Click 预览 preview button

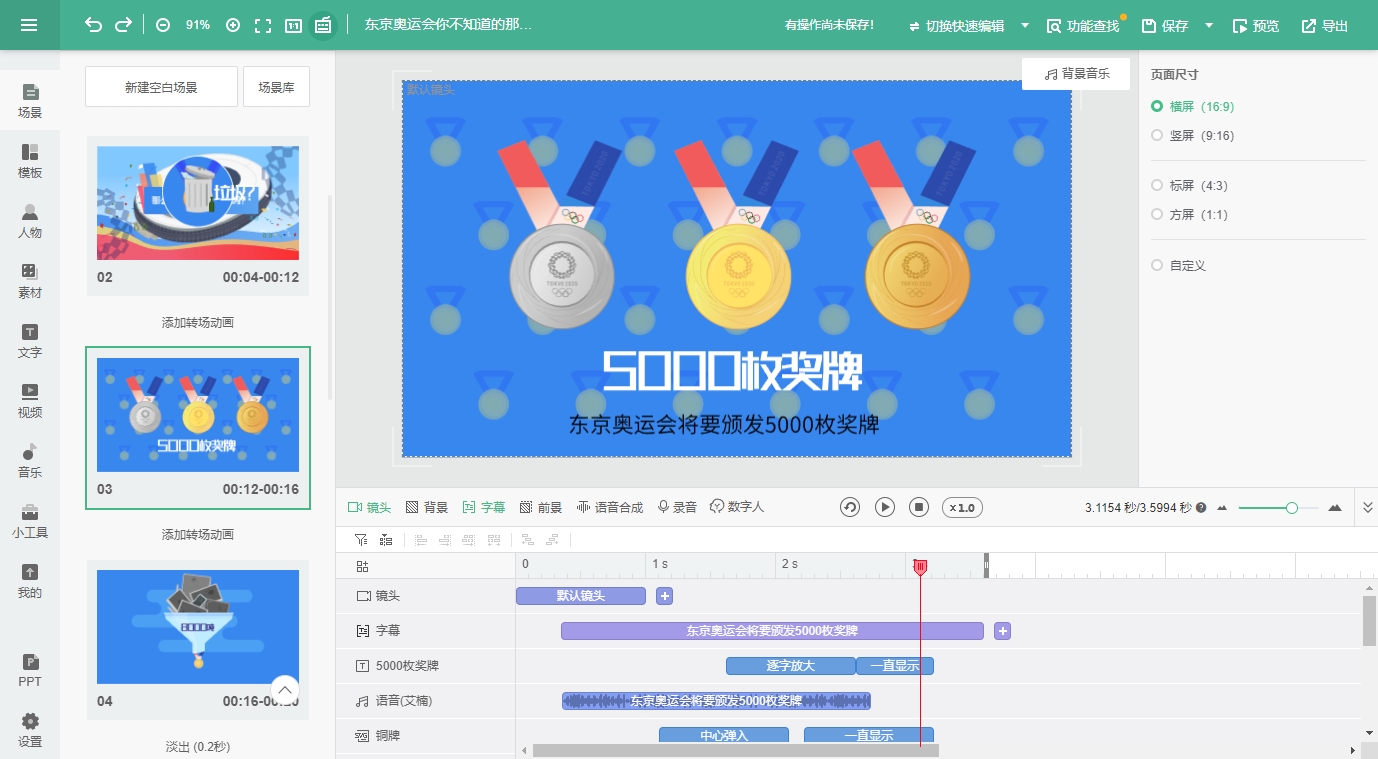[1256, 26]
